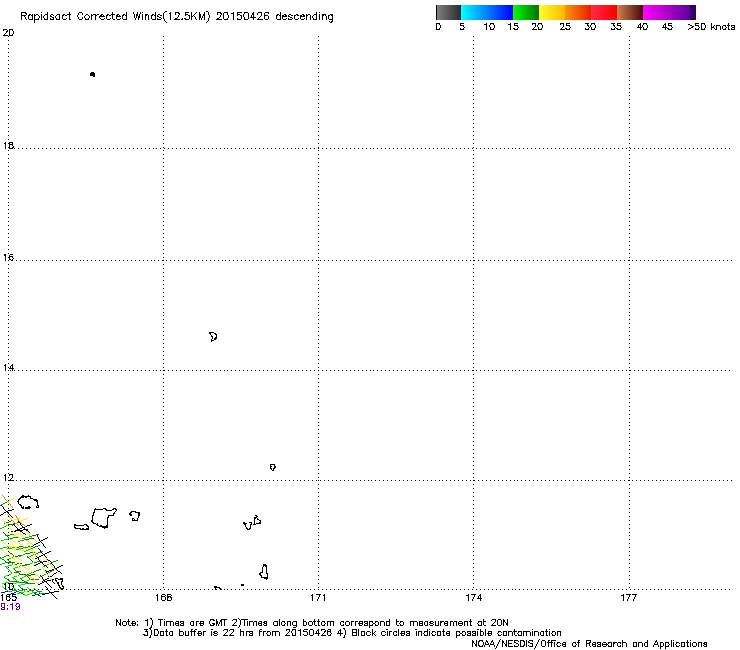The width and height of the screenshot is (740, 650).
Task: Click the longitude label 168
Action: point(164,598)
